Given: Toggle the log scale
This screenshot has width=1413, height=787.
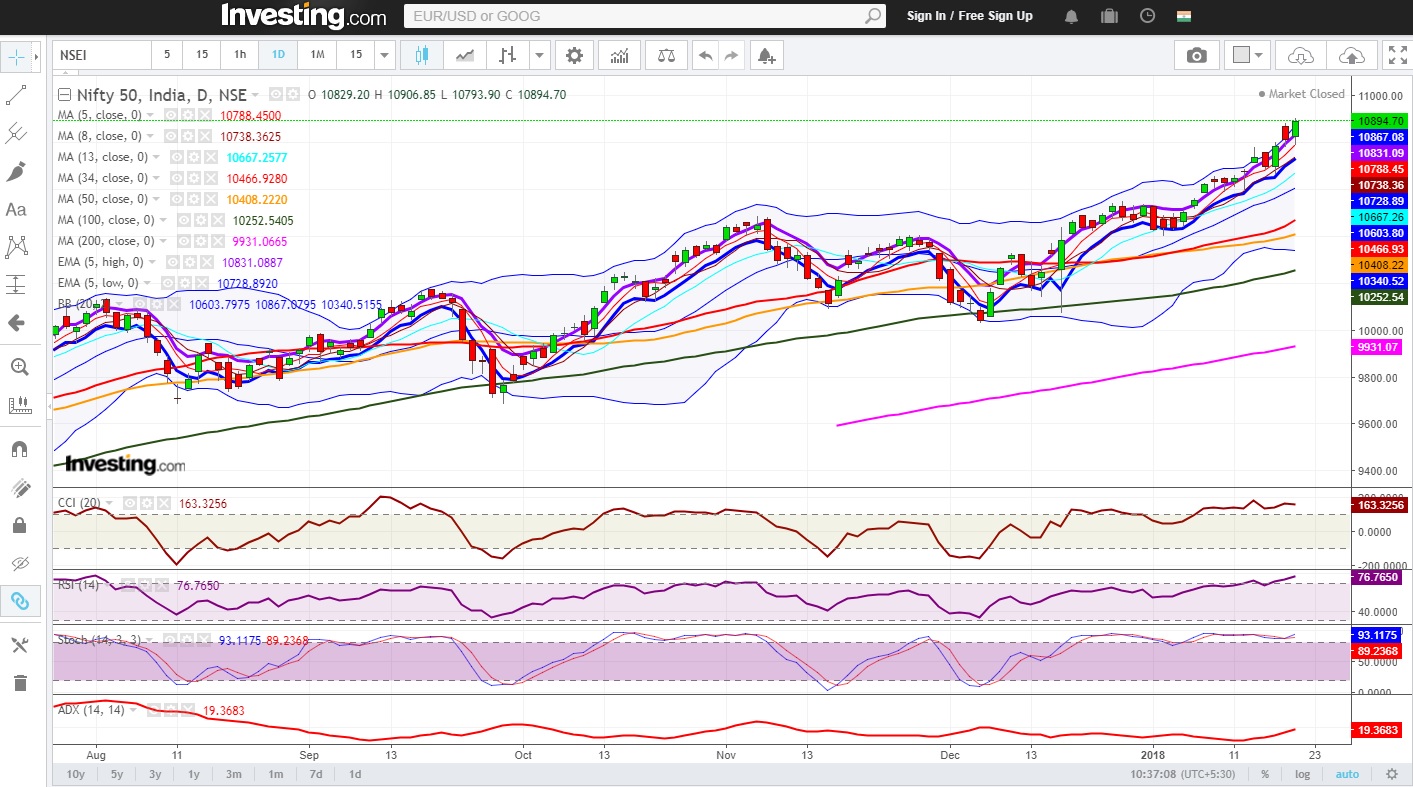Looking at the screenshot, I should click(1302, 774).
